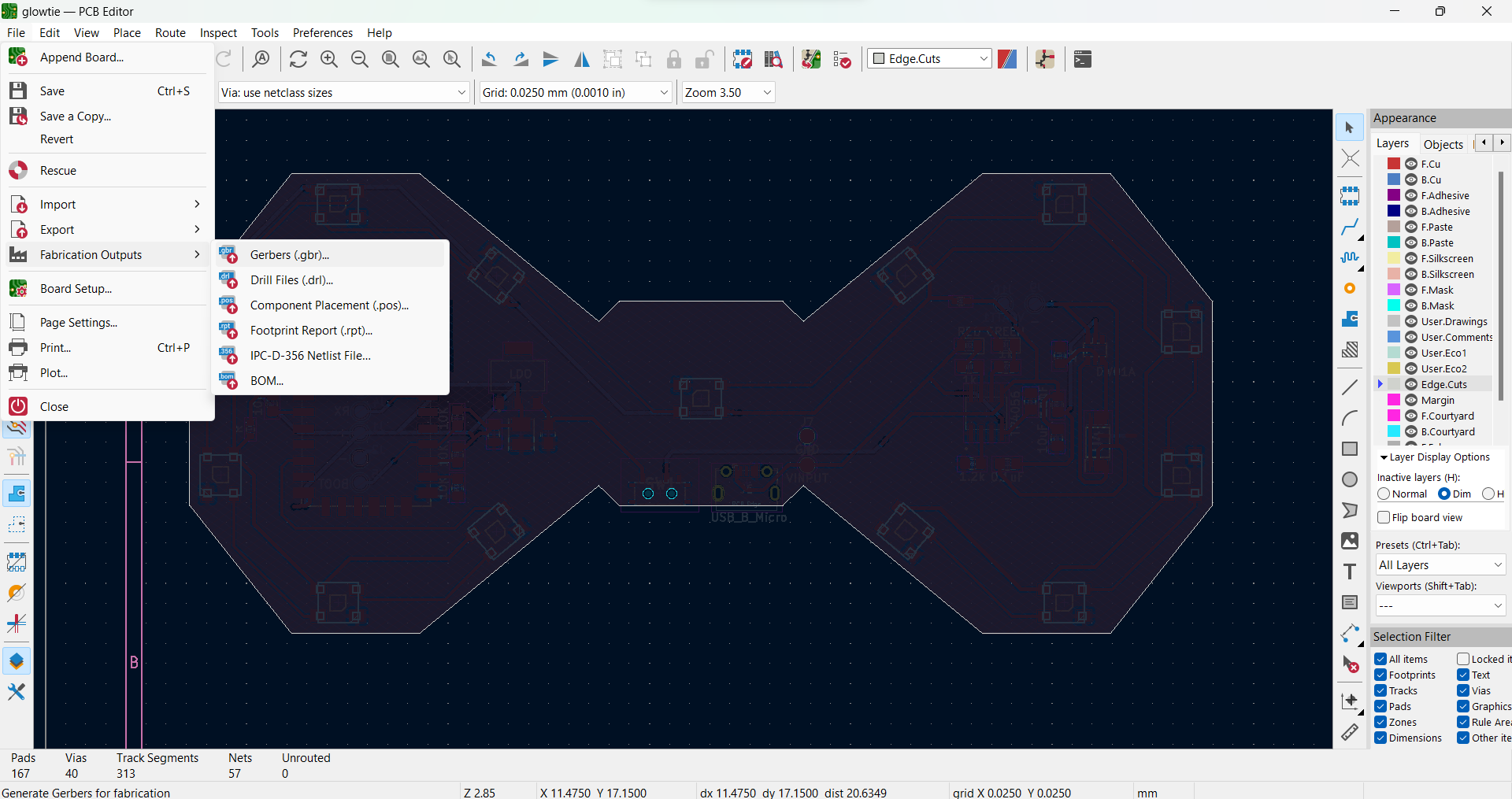Screen dimensions: 1512x799
Task: Open the Schematic Editor
Action: tap(1045, 59)
